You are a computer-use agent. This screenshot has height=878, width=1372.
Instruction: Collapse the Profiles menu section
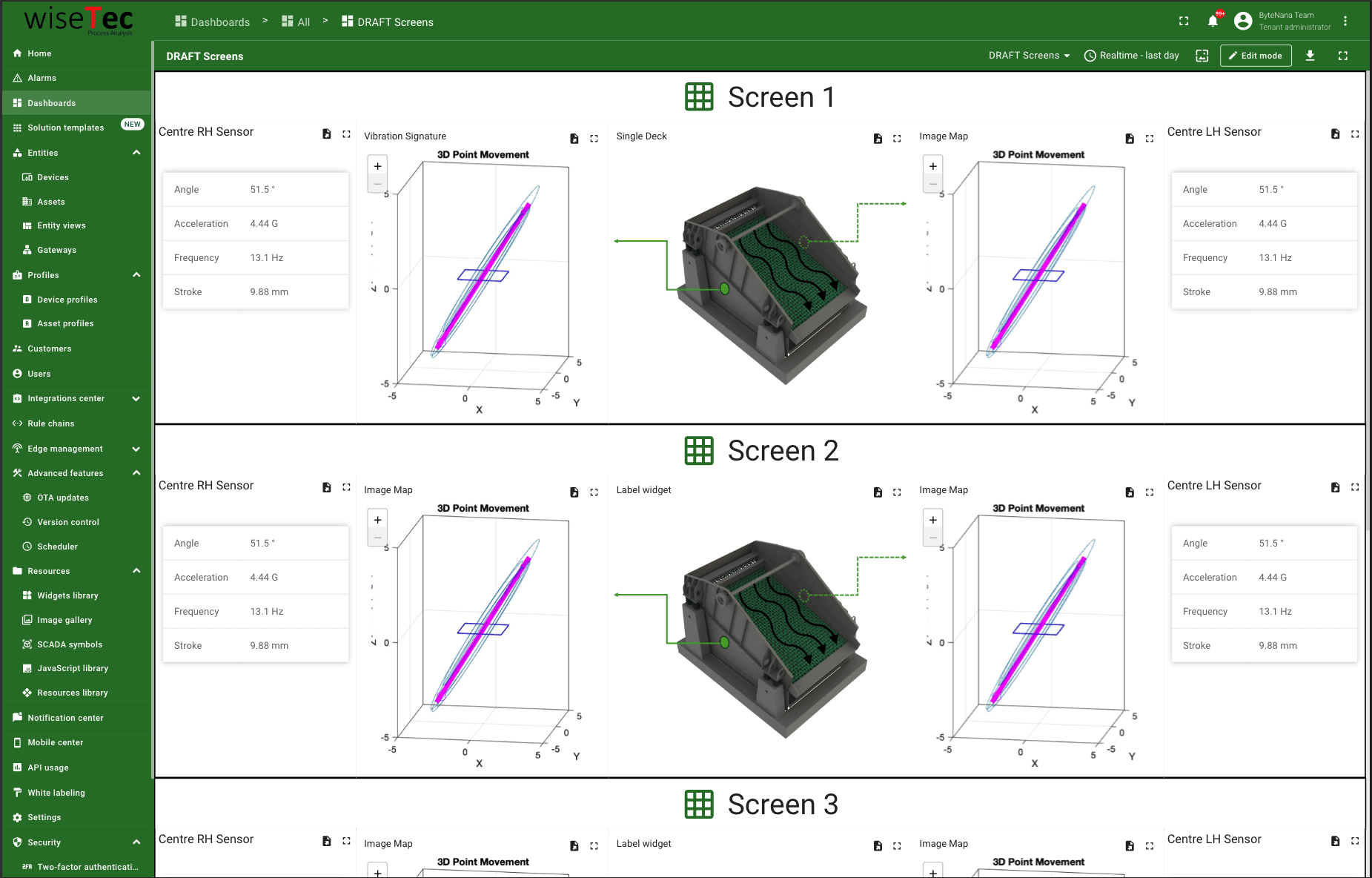136,275
